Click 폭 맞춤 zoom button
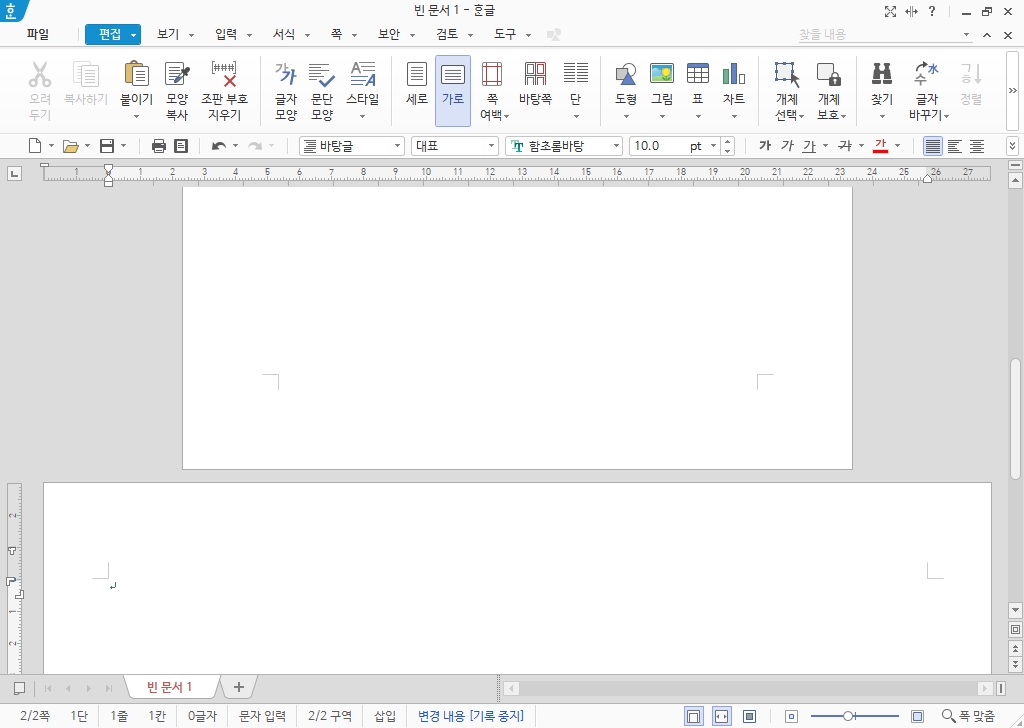This screenshot has height=728, width=1024. (968, 716)
